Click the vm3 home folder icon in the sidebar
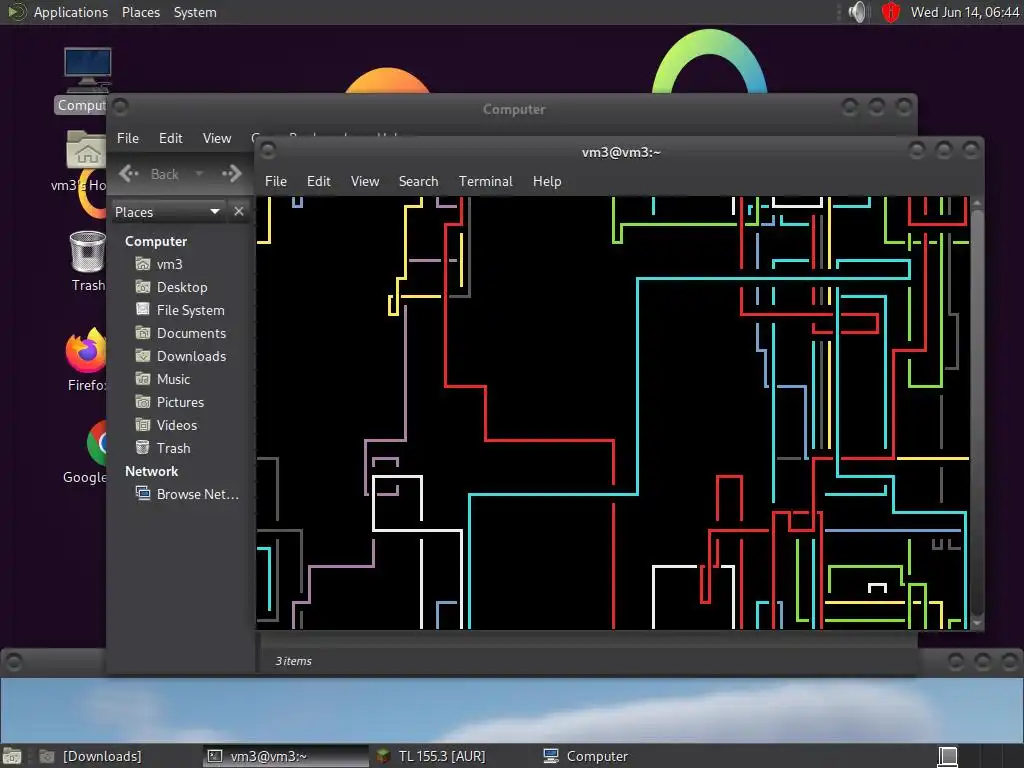Viewport: 1024px width, 768px height. click(x=142, y=264)
